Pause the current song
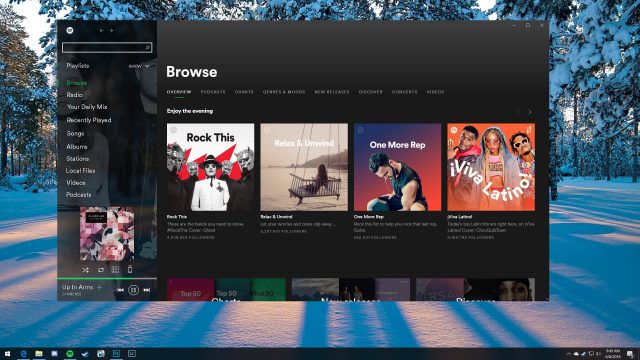The width and height of the screenshot is (640, 360). (133, 290)
